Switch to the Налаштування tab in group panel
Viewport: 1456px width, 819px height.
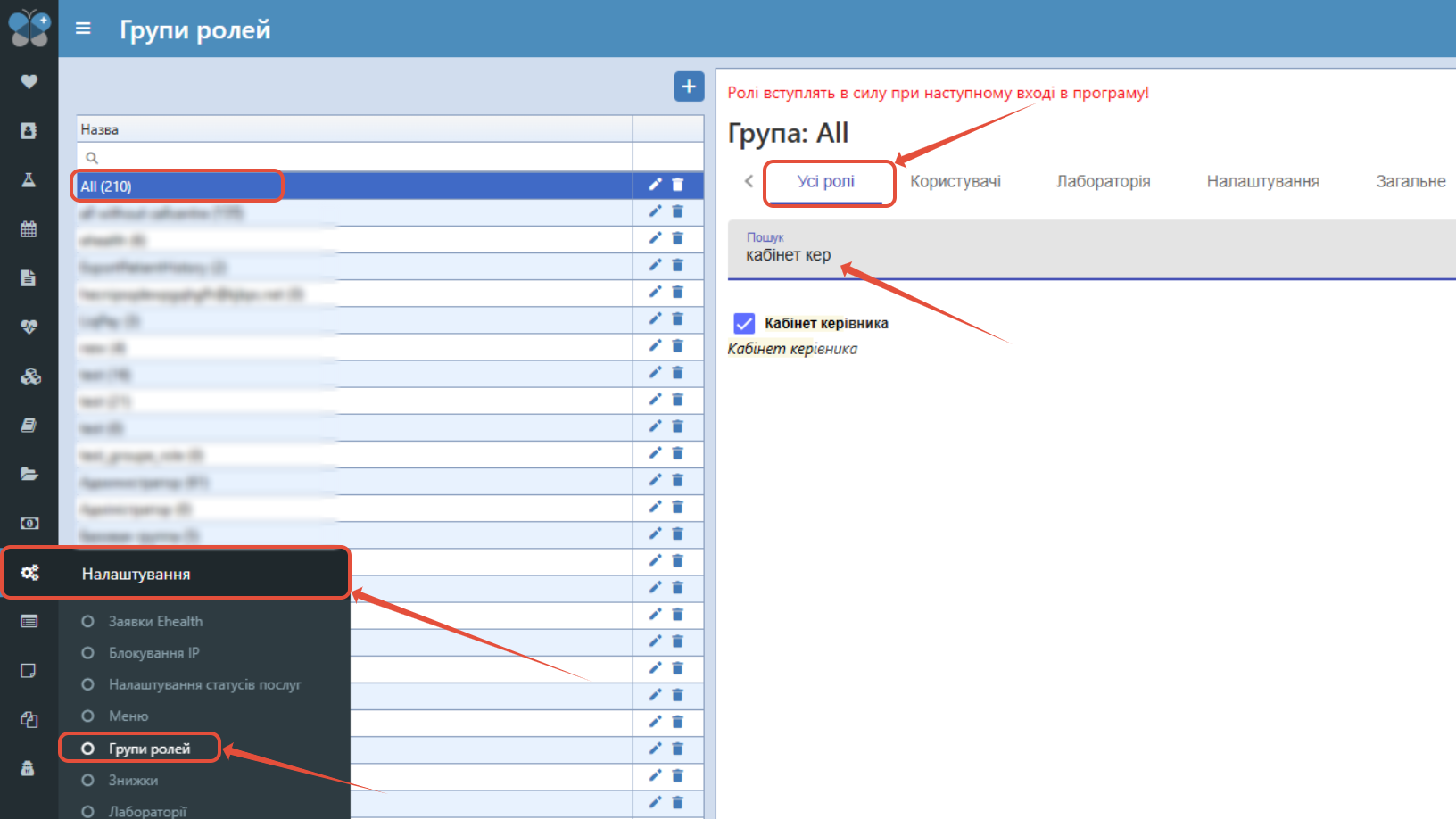pos(1263,182)
